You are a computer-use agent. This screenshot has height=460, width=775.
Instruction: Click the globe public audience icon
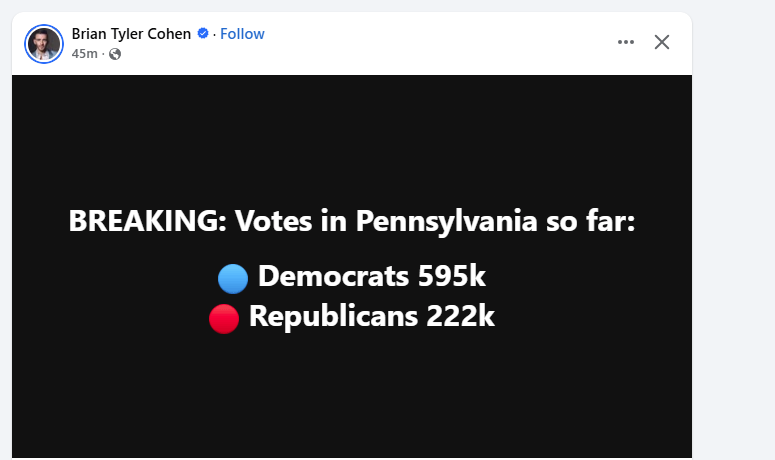click(115, 54)
